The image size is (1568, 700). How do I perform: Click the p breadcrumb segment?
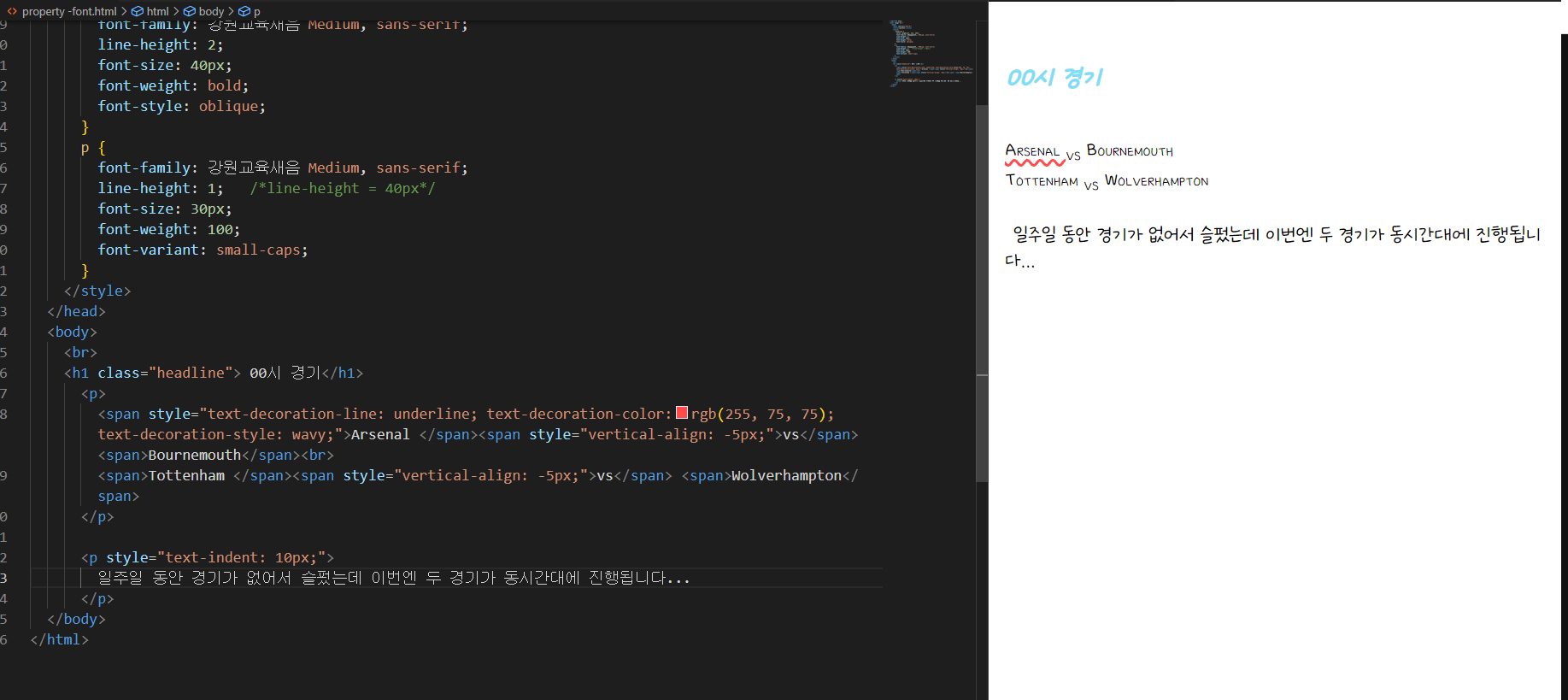click(x=256, y=11)
